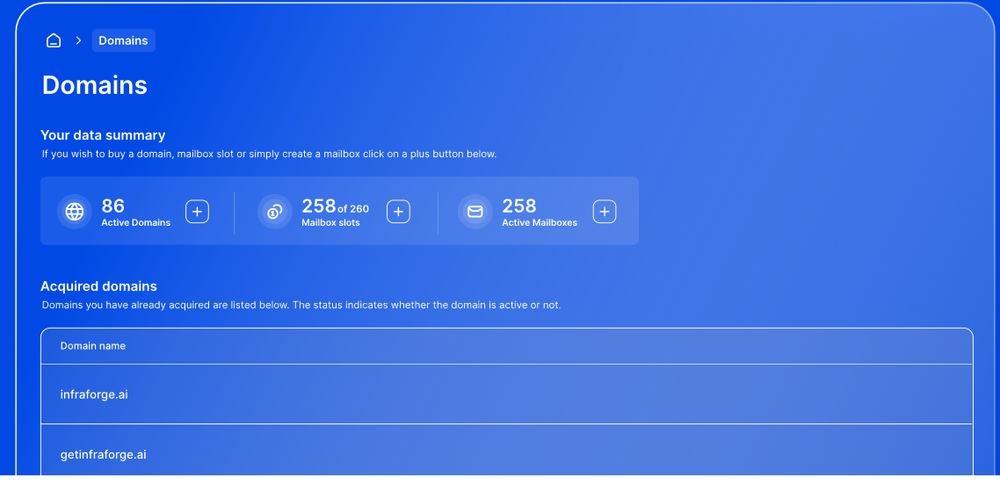Click the Acquired domains heading
Viewport: 1000px width, 484px height.
coord(99,286)
